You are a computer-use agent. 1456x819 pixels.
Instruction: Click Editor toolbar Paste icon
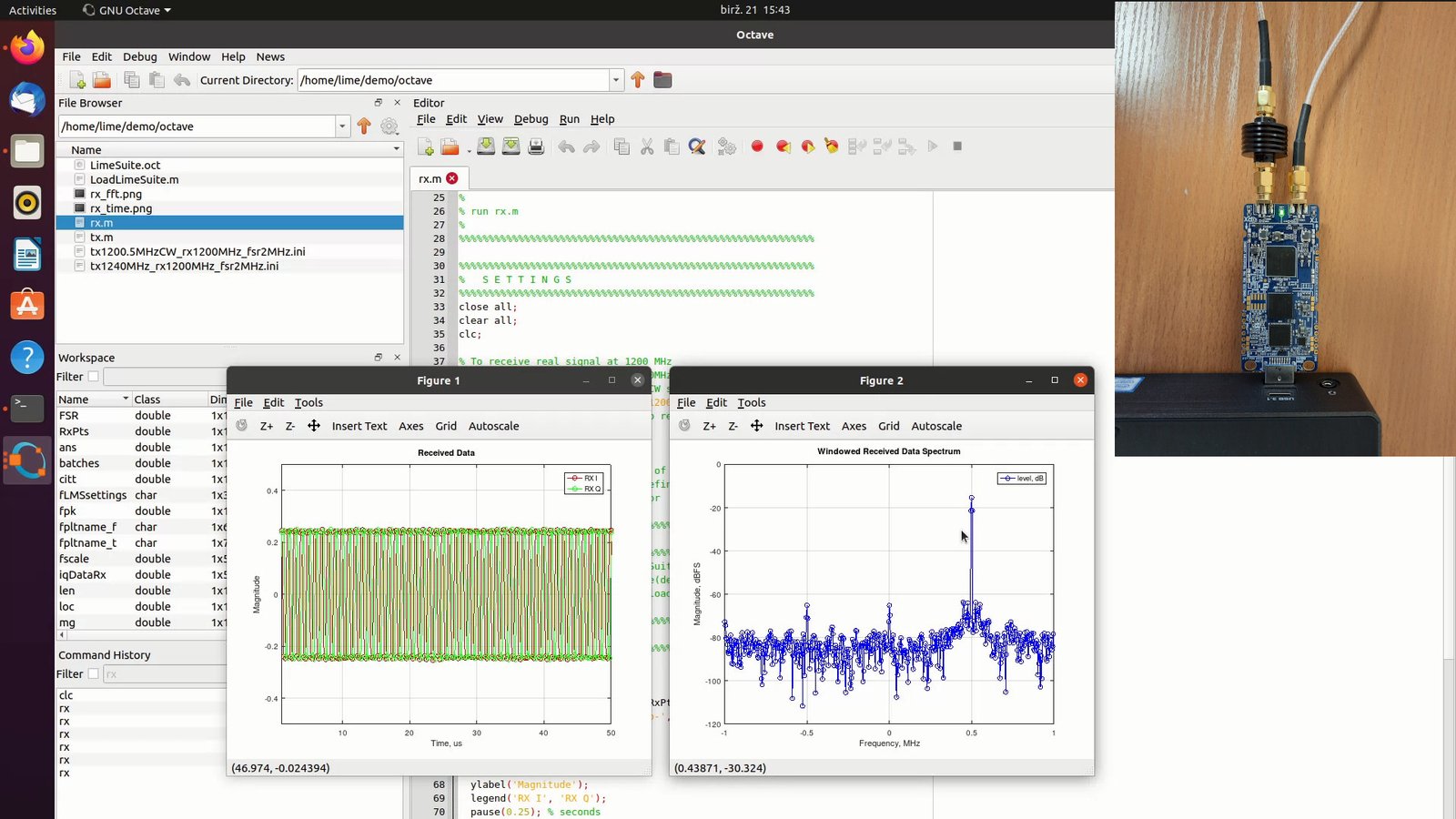tap(672, 147)
